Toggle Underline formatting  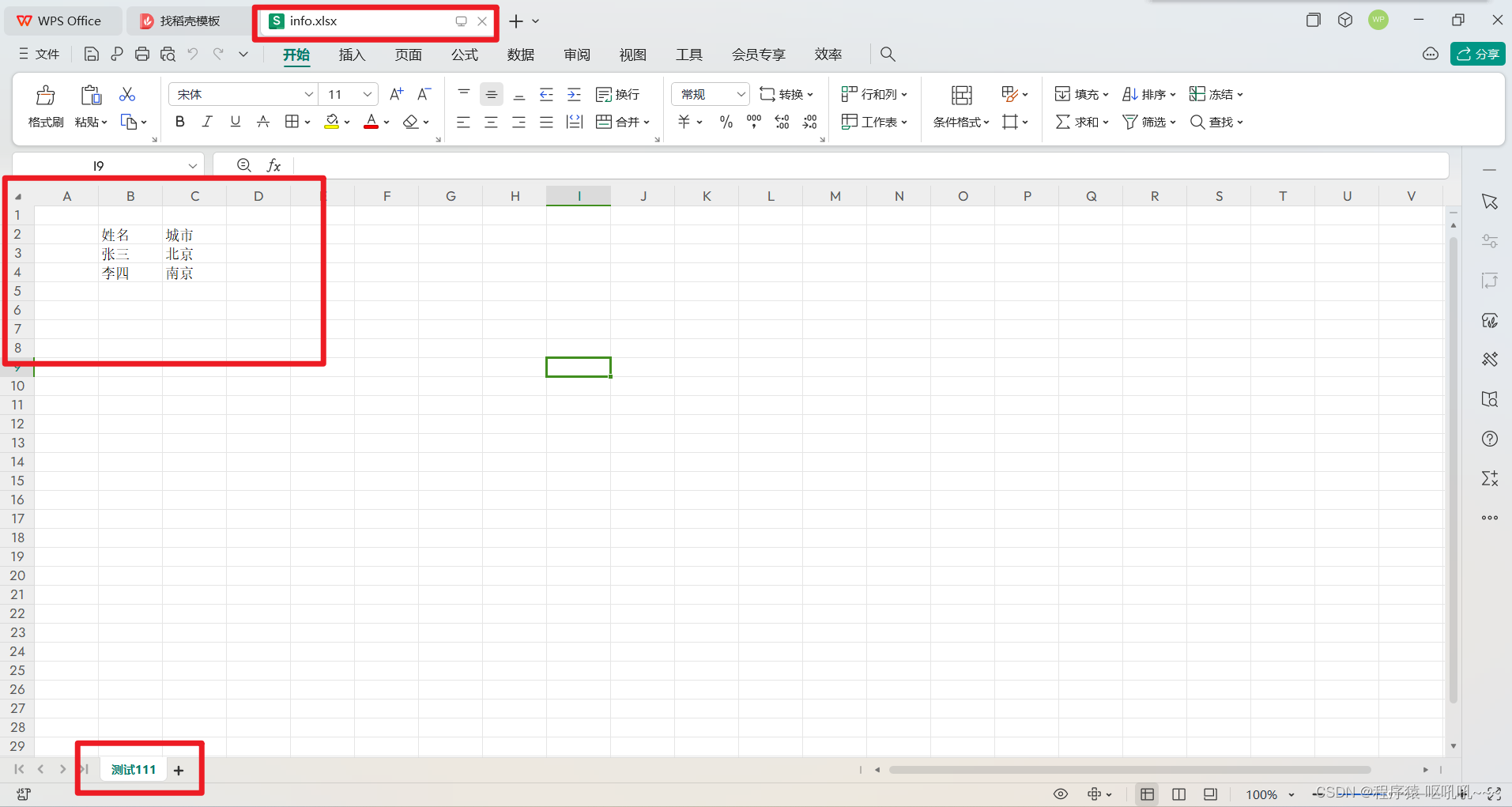[x=235, y=122]
